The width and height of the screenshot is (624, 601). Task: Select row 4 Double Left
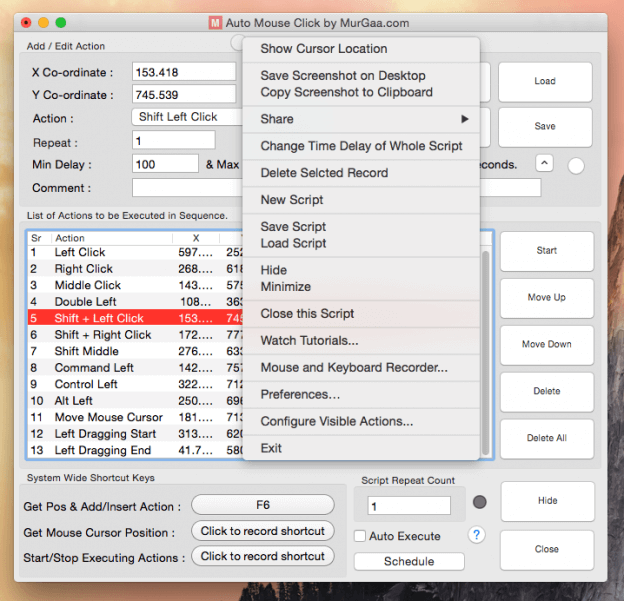(x=135, y=302)
